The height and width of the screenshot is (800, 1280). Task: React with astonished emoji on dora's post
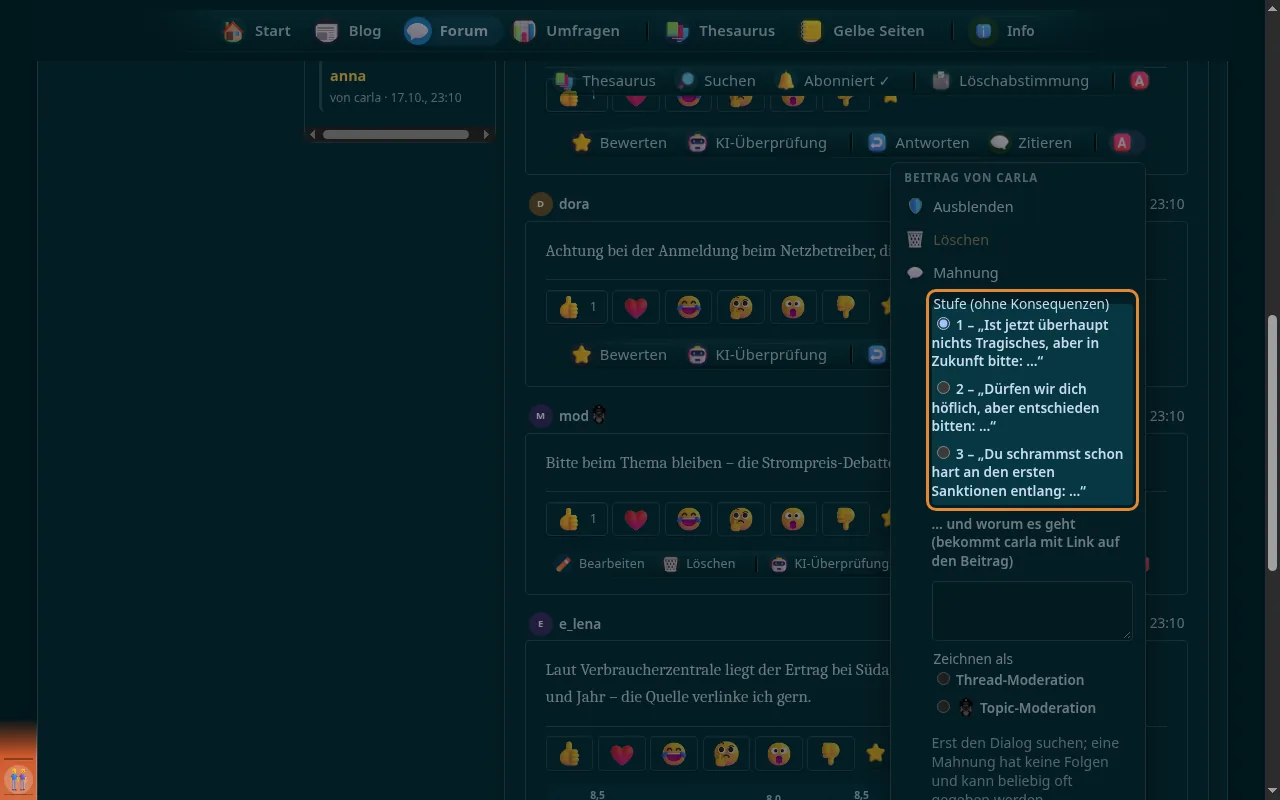click(x=792, y=307)
